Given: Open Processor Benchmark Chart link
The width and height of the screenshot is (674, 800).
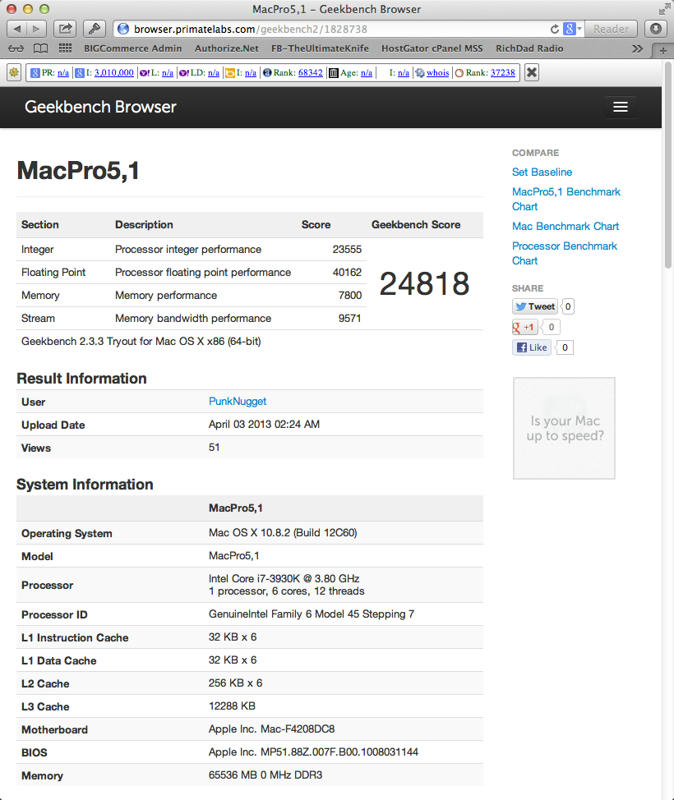Looking at the screenshot, I should [x=564, y=253].
